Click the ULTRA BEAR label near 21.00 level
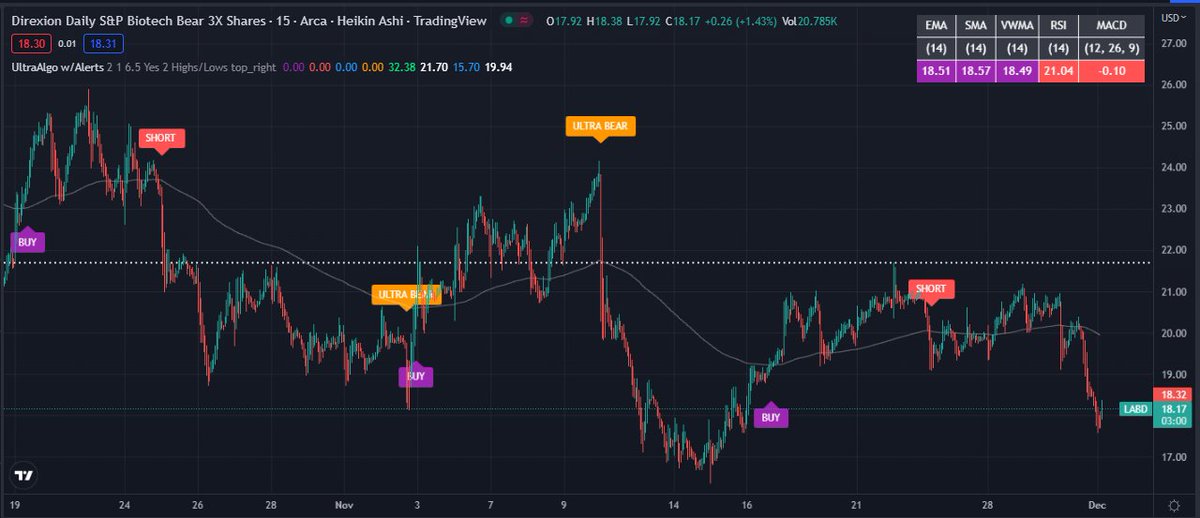 (x=405, y=295)
